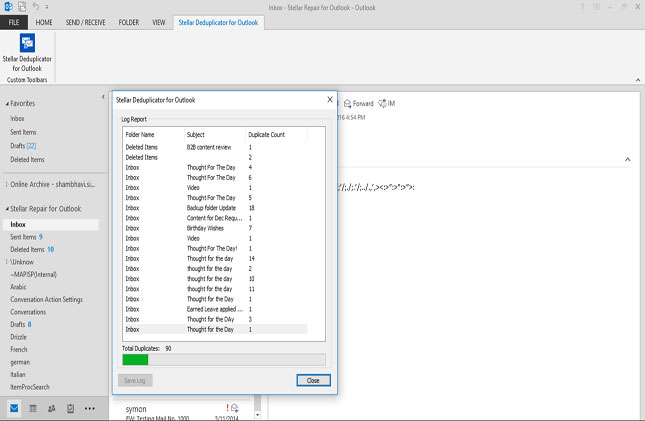Click the IM reply icon
The image size is (645, 421).
point(386,103)
